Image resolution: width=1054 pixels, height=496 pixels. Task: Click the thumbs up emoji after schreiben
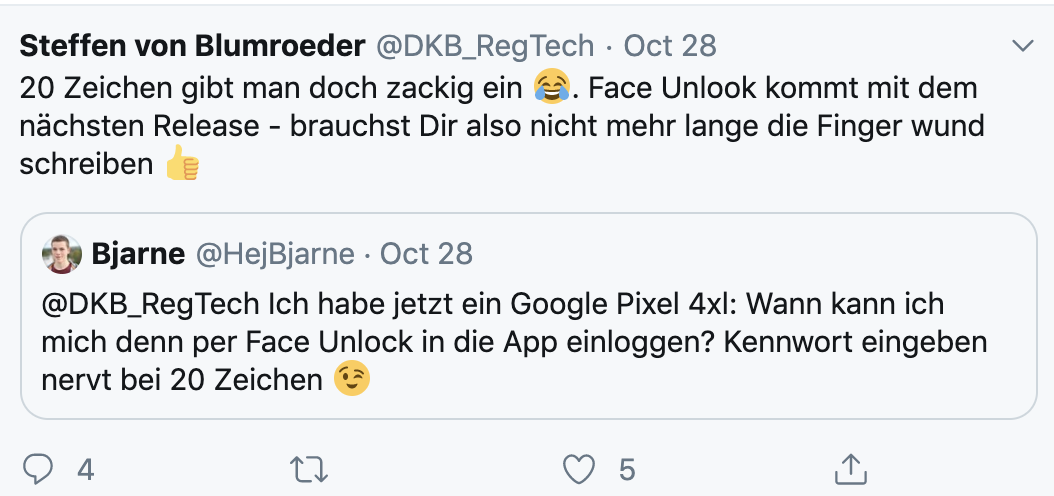pos(183,165)
